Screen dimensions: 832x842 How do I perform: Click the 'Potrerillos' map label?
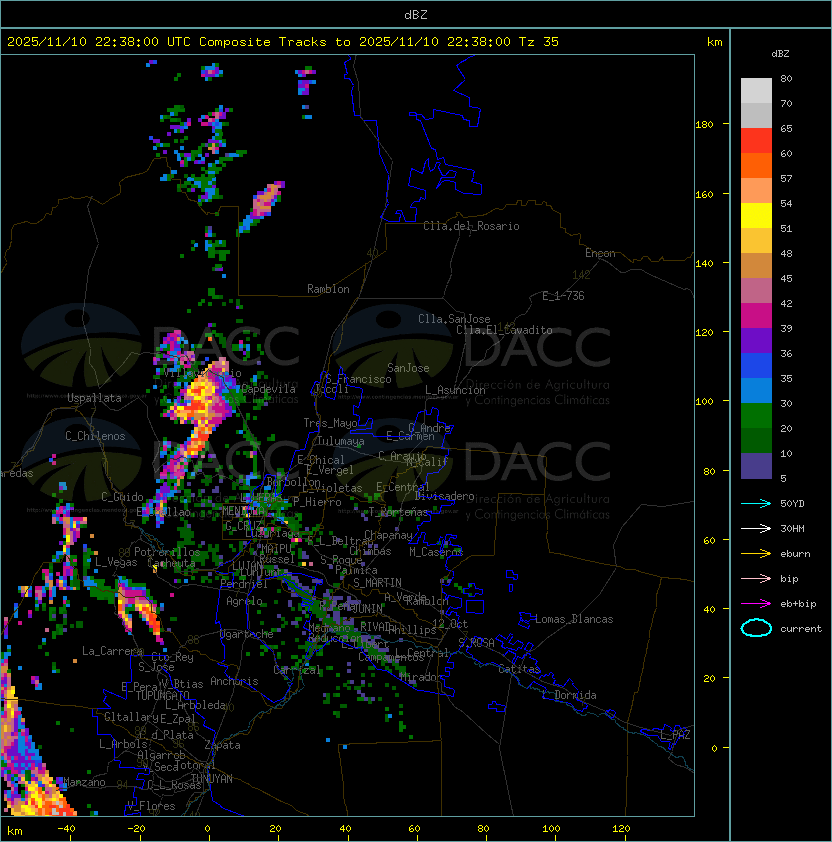(167, 552)
